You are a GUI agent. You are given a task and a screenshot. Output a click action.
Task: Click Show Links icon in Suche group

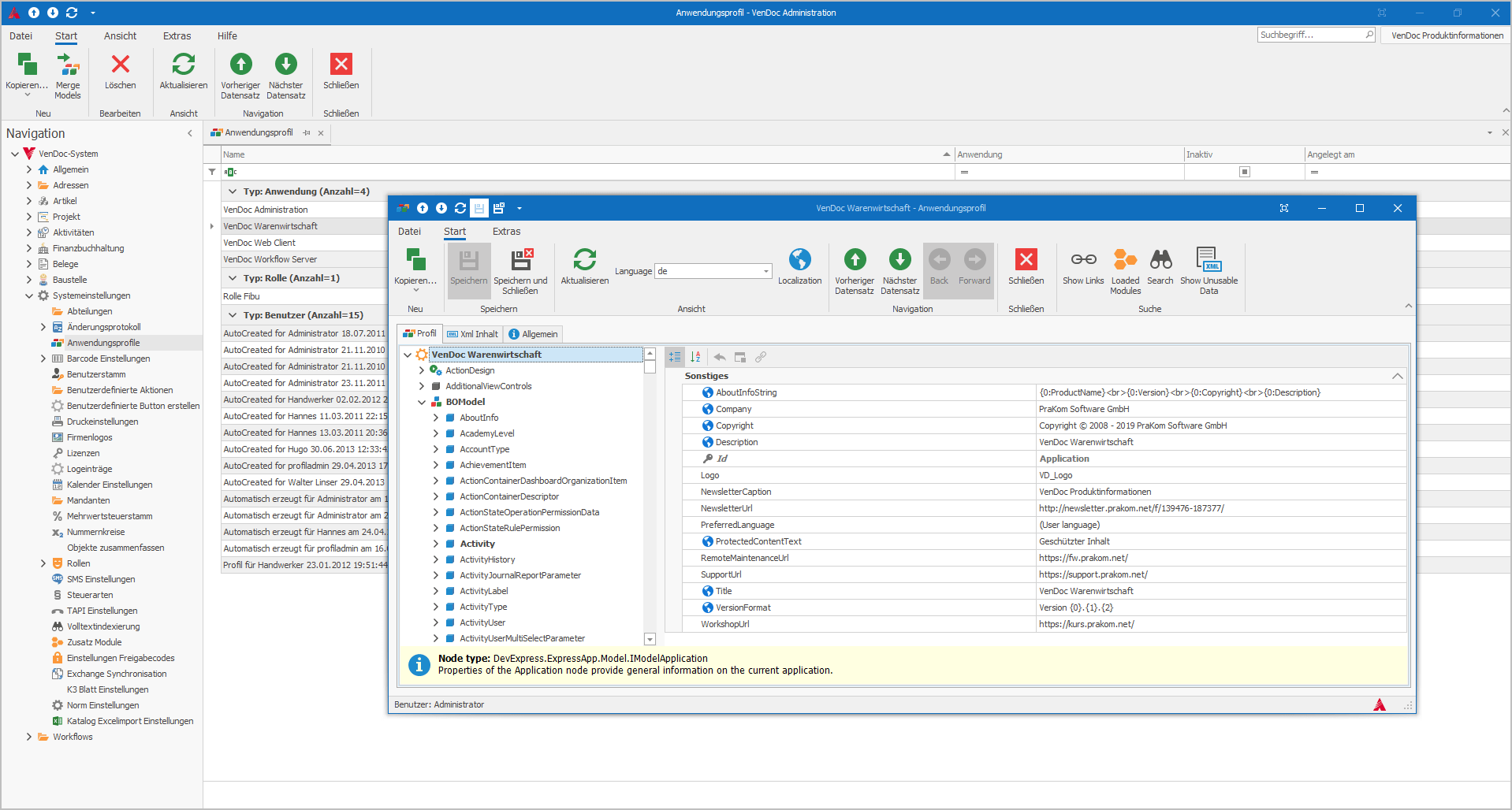(x=1083, y=260)
